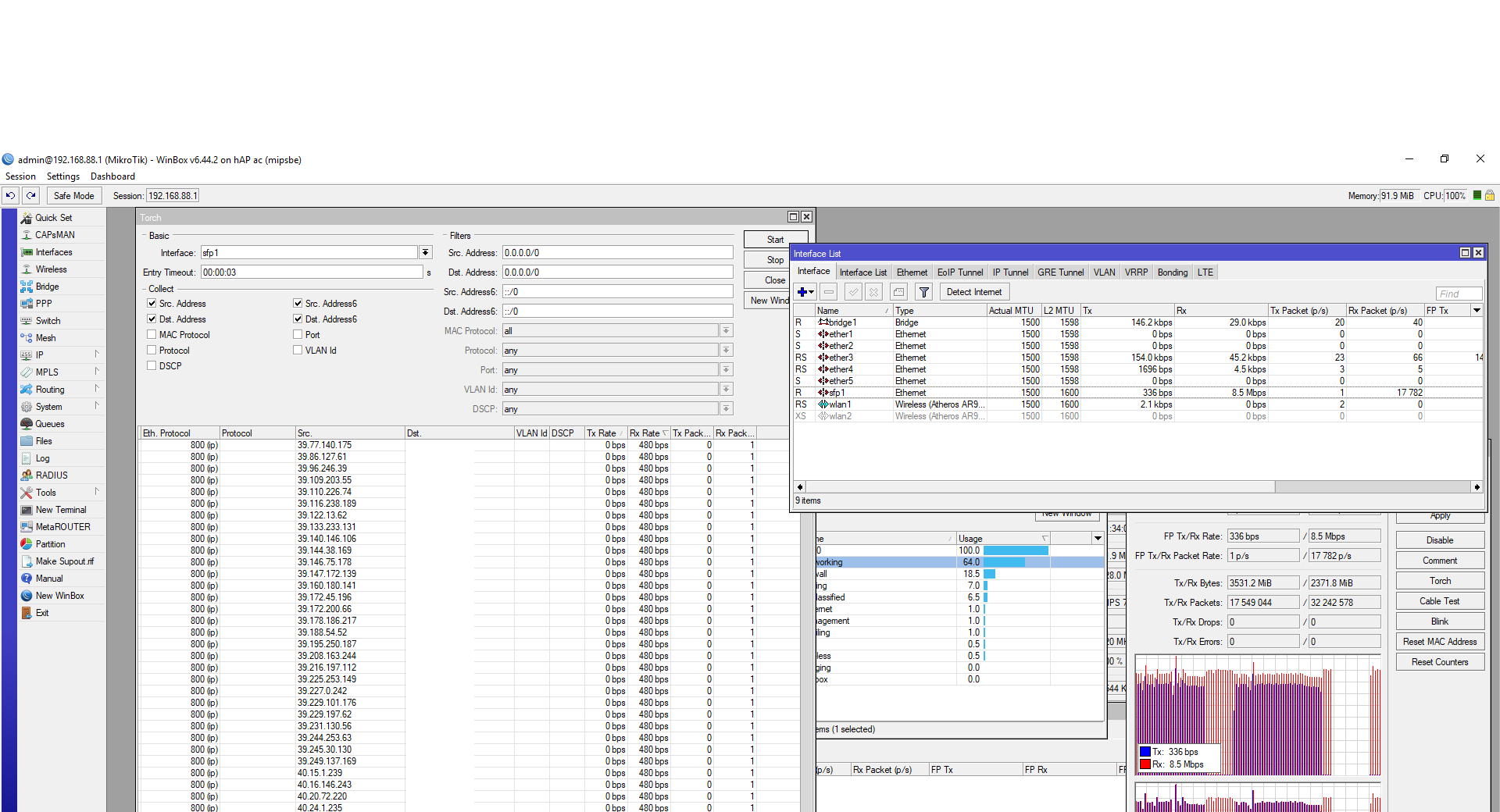Open Queues in the sidebar
Screen dimensions: 1500x812
tap(49, 424)
